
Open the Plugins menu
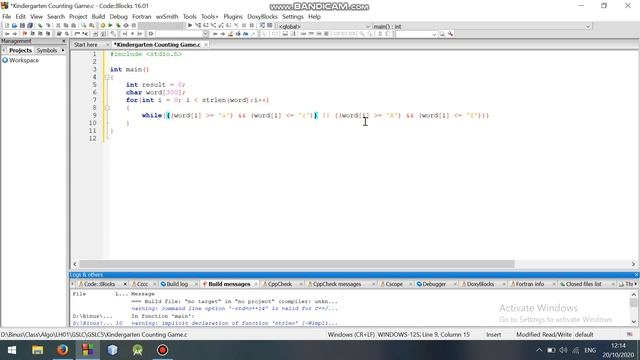tap(233, 17)
